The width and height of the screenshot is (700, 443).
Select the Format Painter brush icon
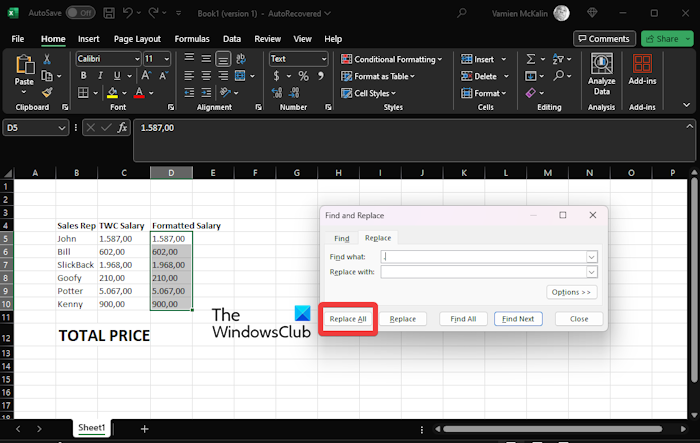click(x=47, y=92)
